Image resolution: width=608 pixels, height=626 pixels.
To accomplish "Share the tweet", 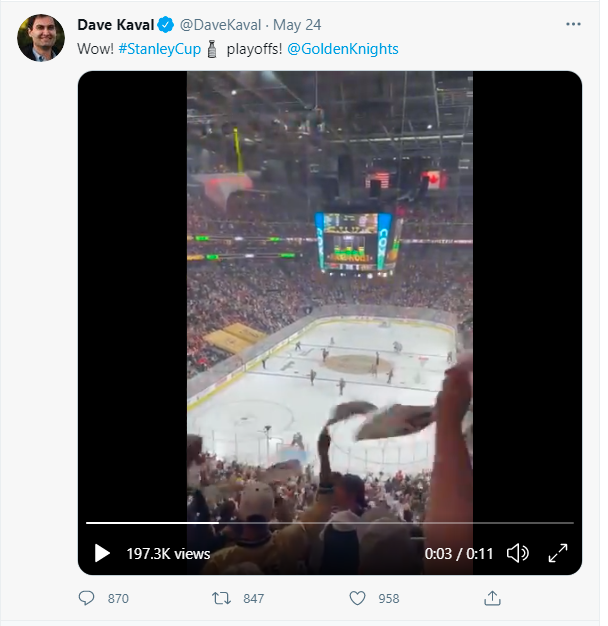I will 492,598.
